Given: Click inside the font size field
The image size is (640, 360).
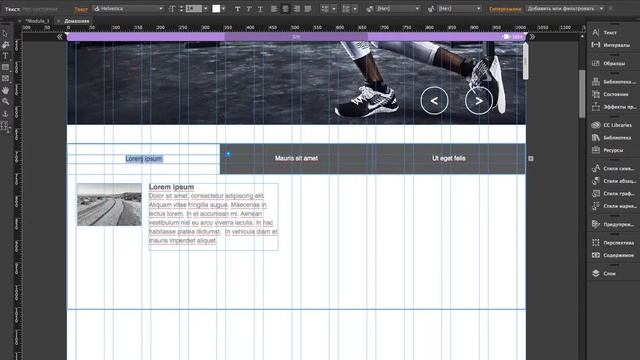Looking at the screenshot, I should pyautogui.click(x=193, y=9).
